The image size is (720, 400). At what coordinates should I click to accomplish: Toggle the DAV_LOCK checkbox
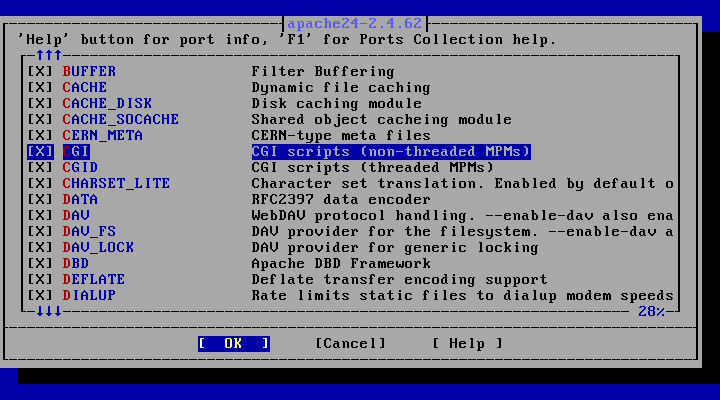[x=40, y=248]
